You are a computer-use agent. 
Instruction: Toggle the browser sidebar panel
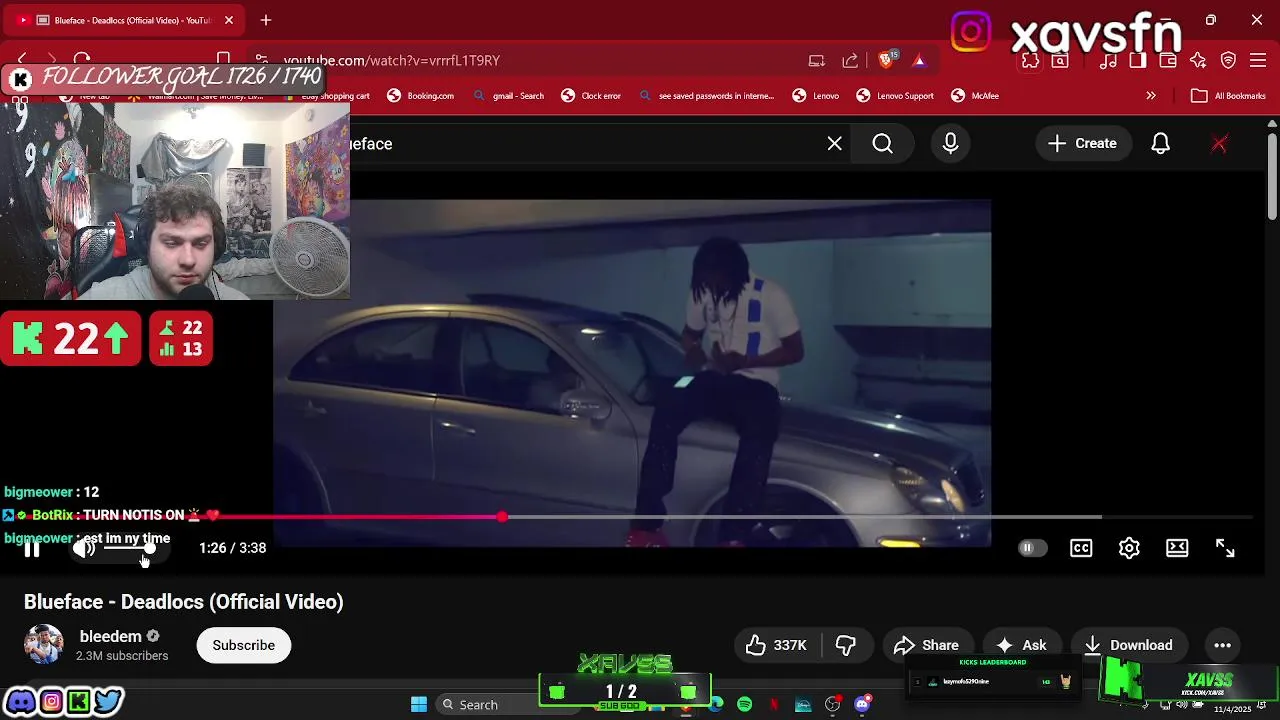pyautogui.click(x=1138, y=61)
